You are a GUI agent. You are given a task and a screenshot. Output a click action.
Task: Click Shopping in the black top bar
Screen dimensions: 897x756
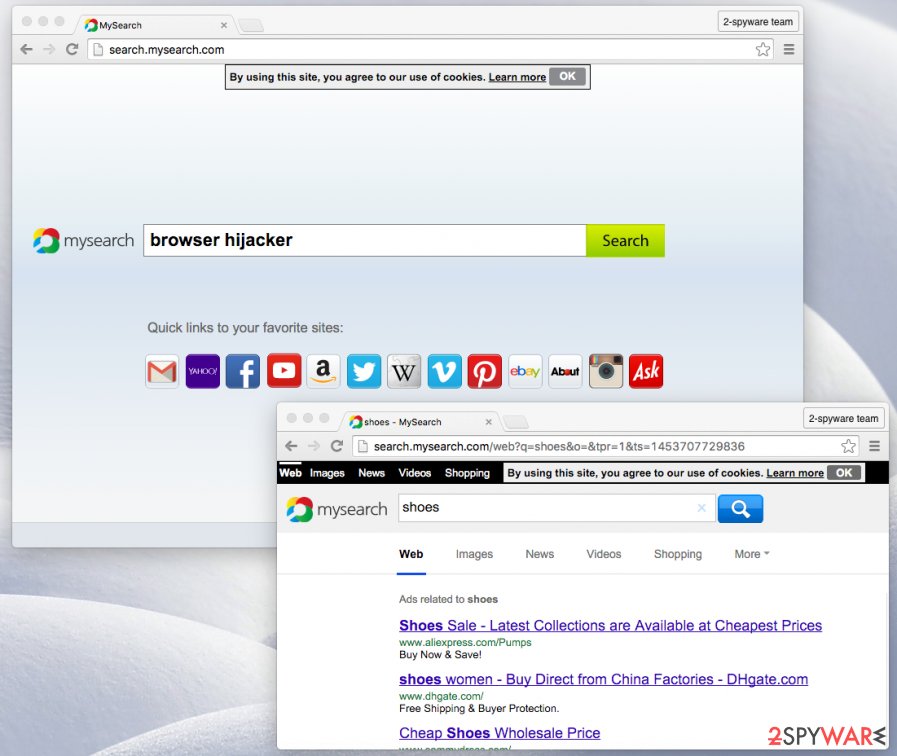(467, 473)
